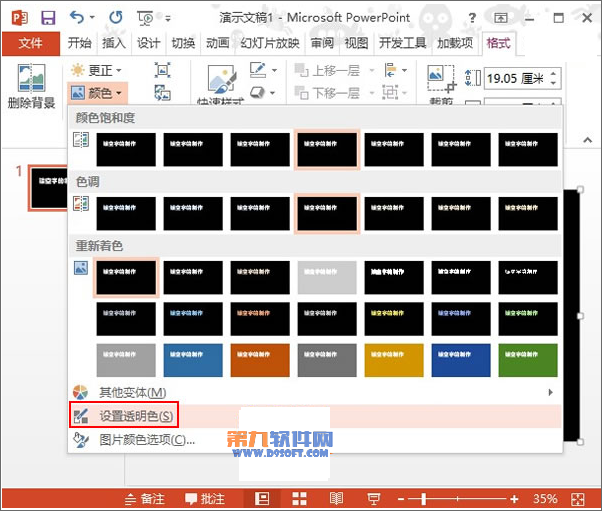Screen dimensions: 602x511
Task: Open the 审阅 tab
Action: [322, 43]
